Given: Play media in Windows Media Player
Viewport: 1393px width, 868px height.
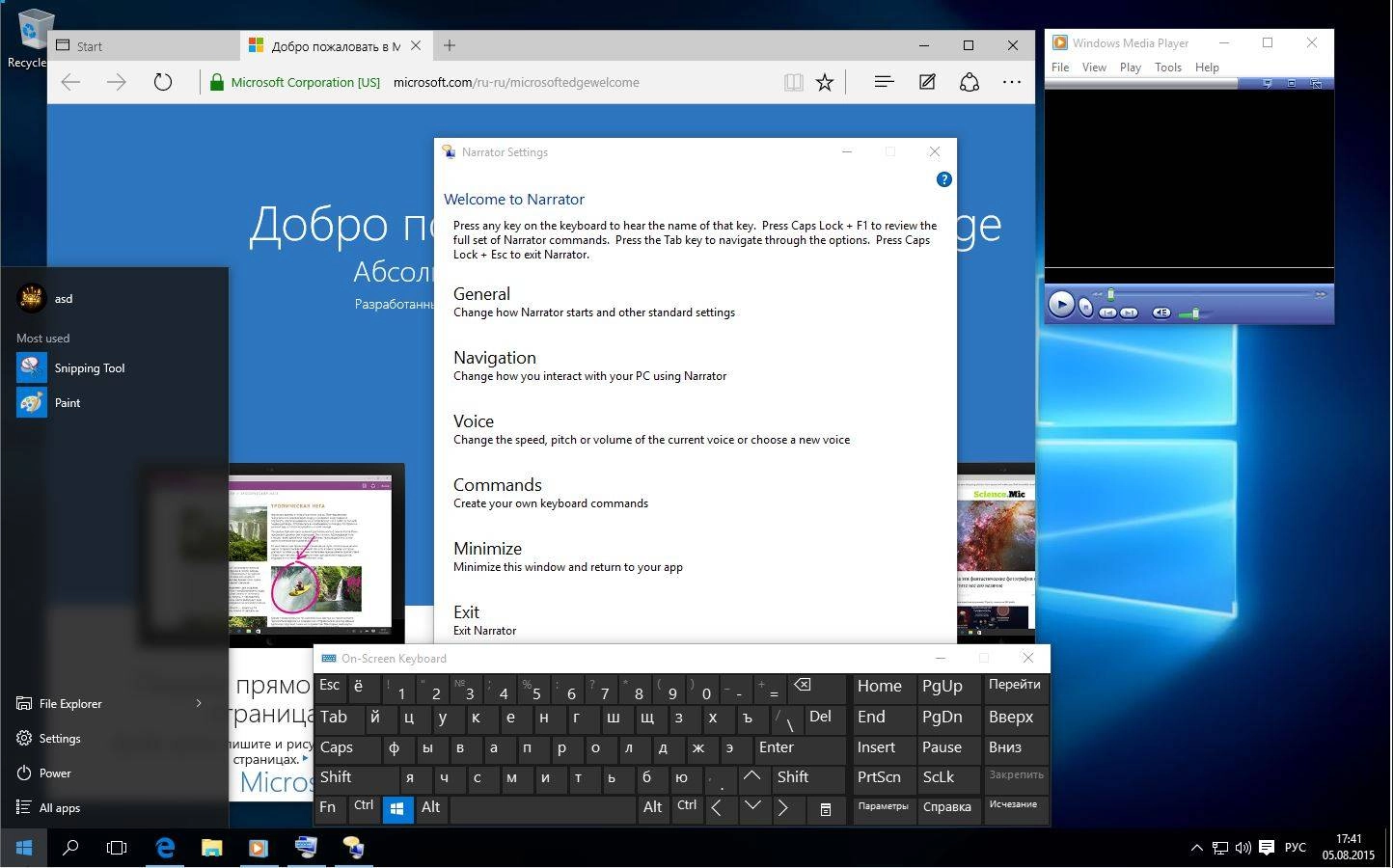Looking at the screenshot, I should 1061,304.
